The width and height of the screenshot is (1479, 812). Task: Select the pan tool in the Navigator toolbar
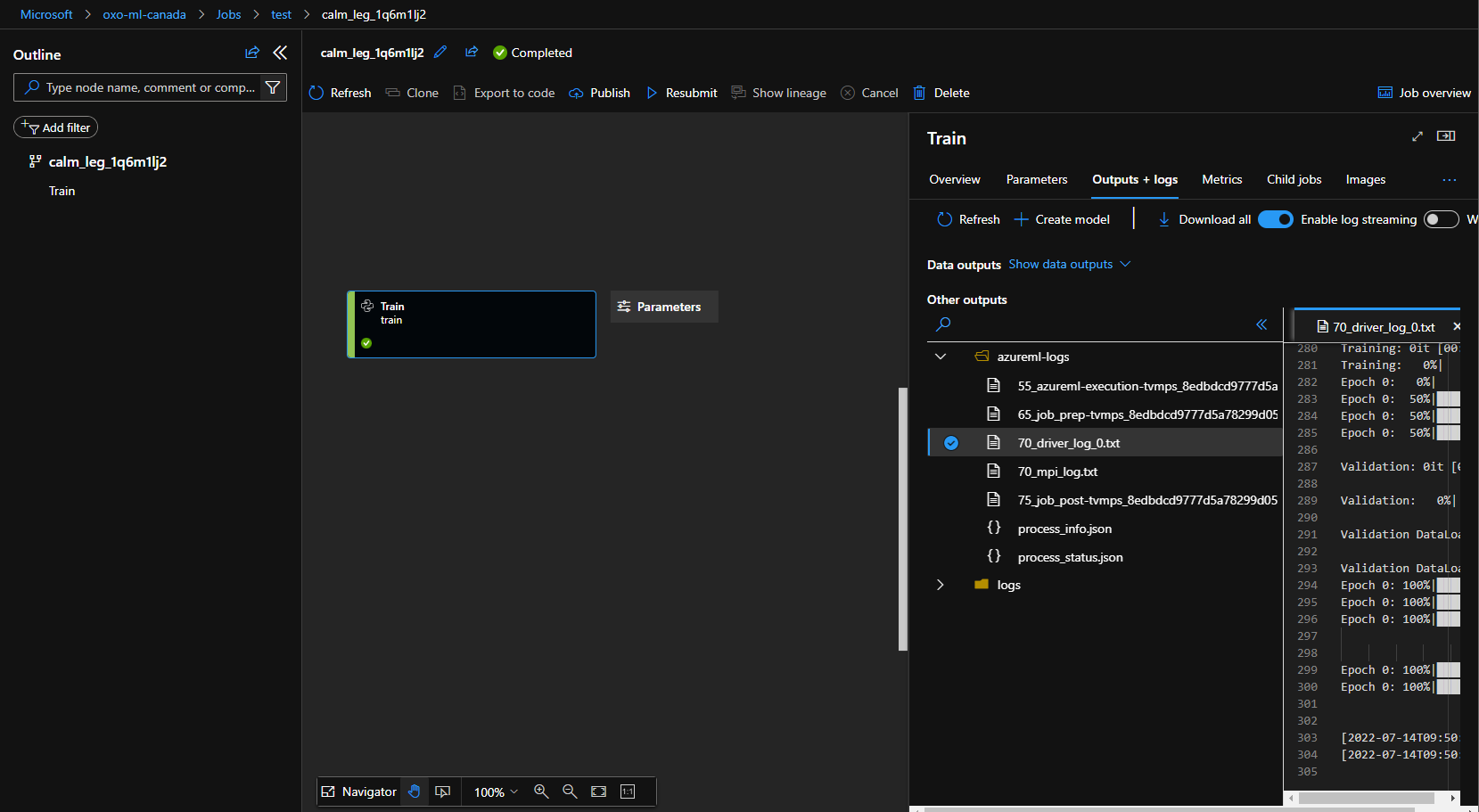pyautogui.click(x=415, y=791)
